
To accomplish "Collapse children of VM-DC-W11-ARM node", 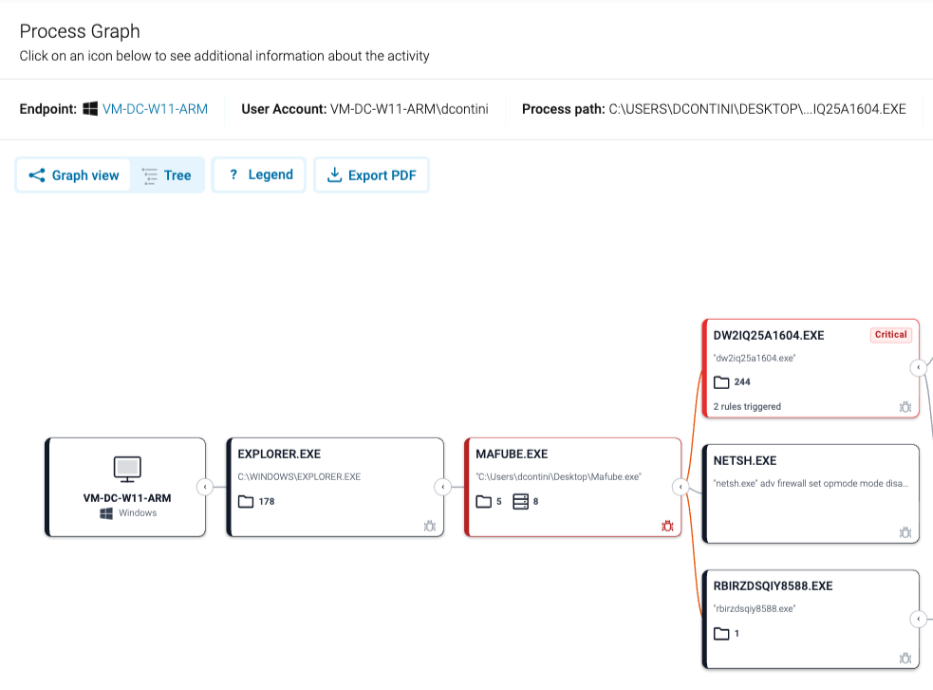I will coord(205,487).
